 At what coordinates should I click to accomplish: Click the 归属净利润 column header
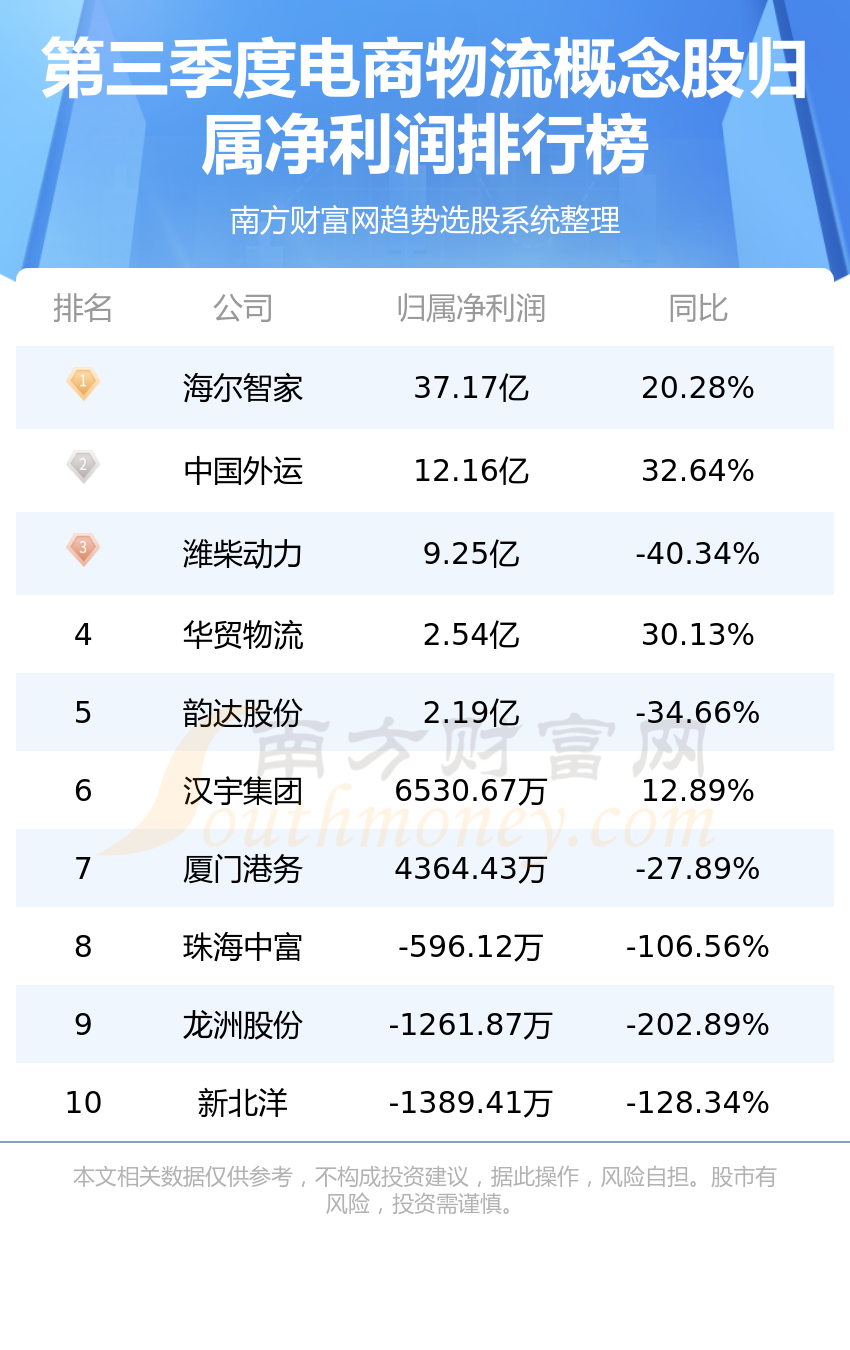471,308
